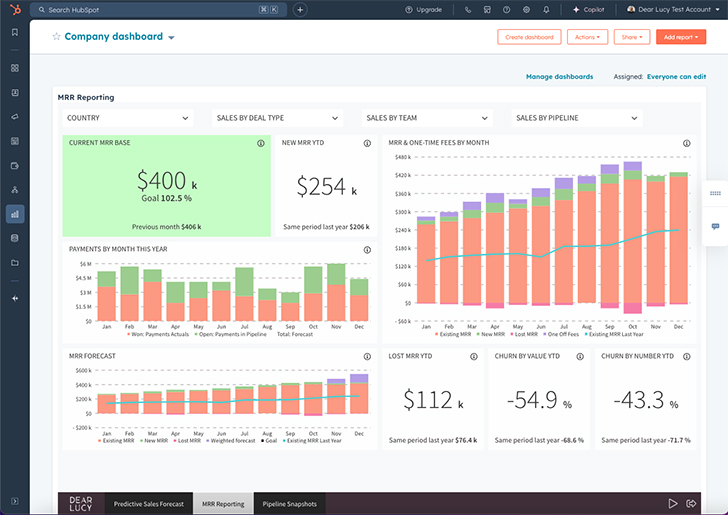
Task: Expand the Company dashboard name dropdown
Action: coord(171,38)
